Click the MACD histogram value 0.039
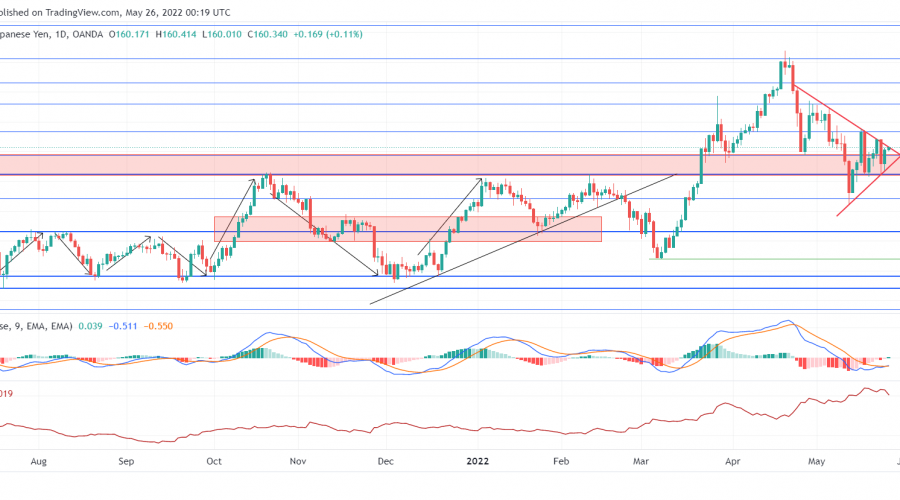Viewport: 900px width, 500px height. tap(90, 326)
